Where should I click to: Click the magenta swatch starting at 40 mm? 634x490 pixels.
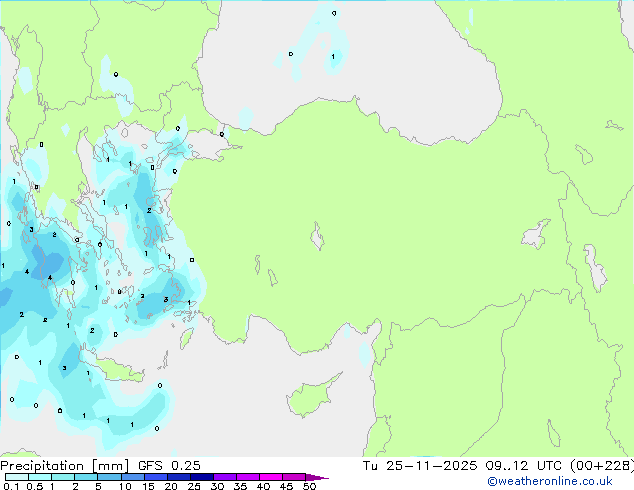coord(271,477)
